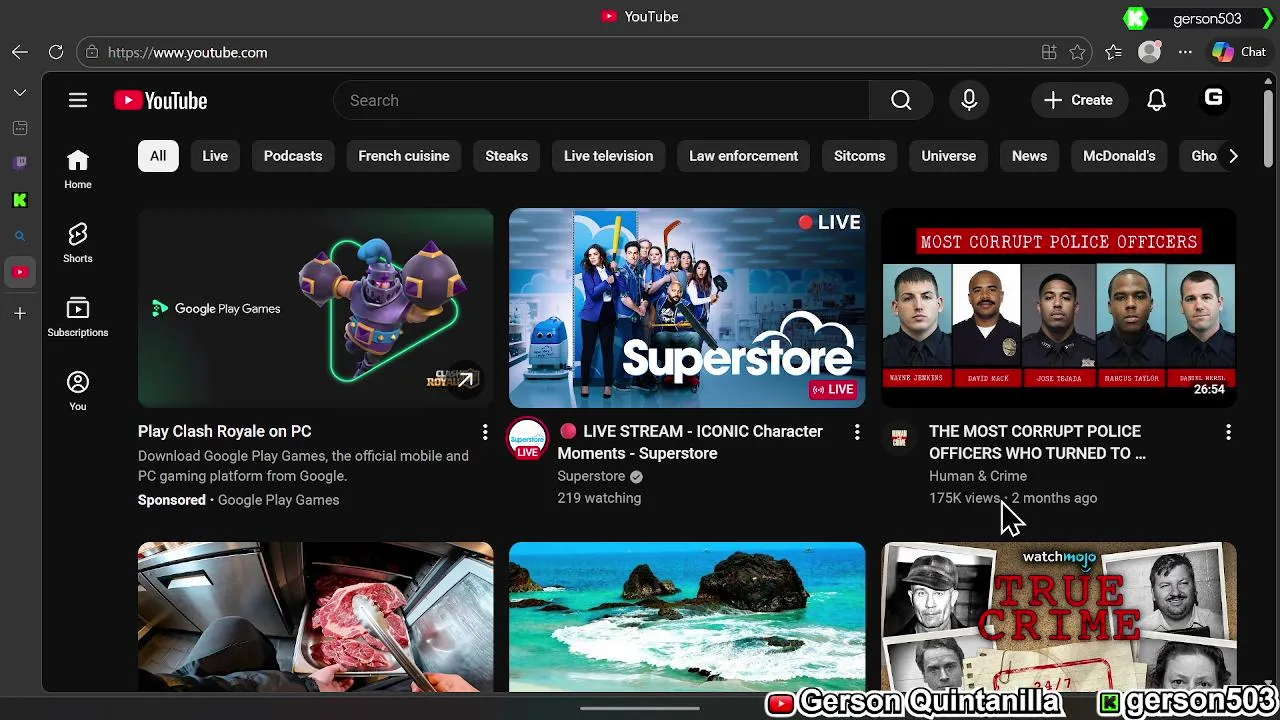Select the All filter chip
Image resolution: width=1280 pixels, height=720 pixels.
click(158, 156)
